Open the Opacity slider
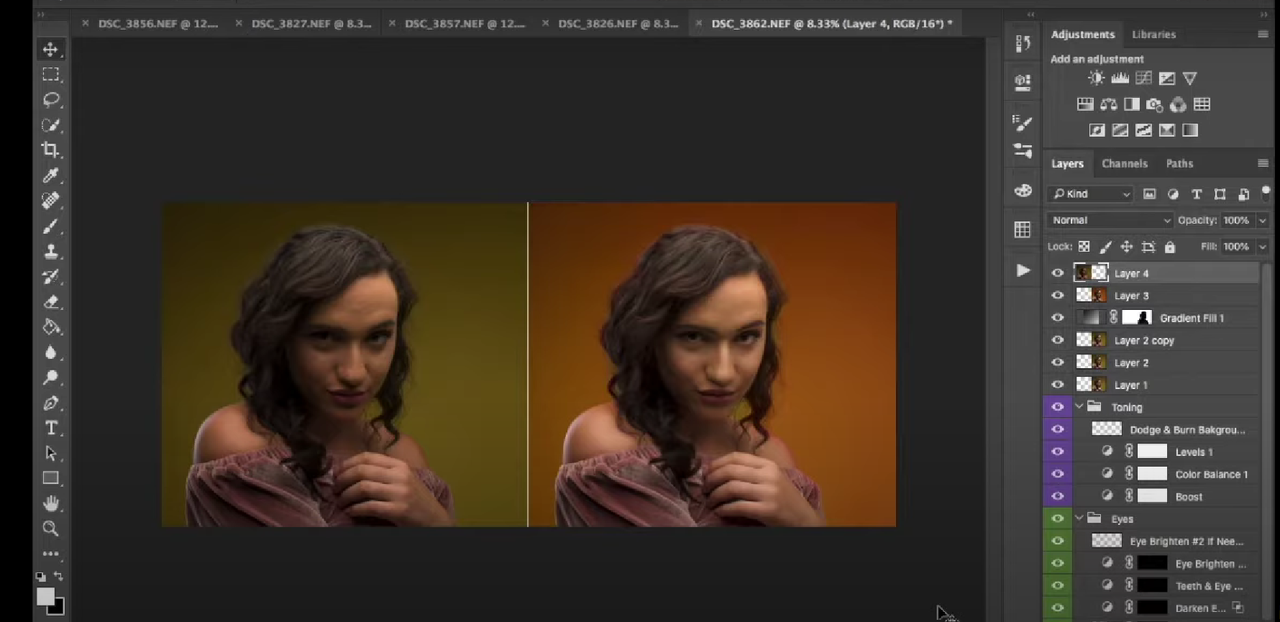 click(x=1261, y=220)
